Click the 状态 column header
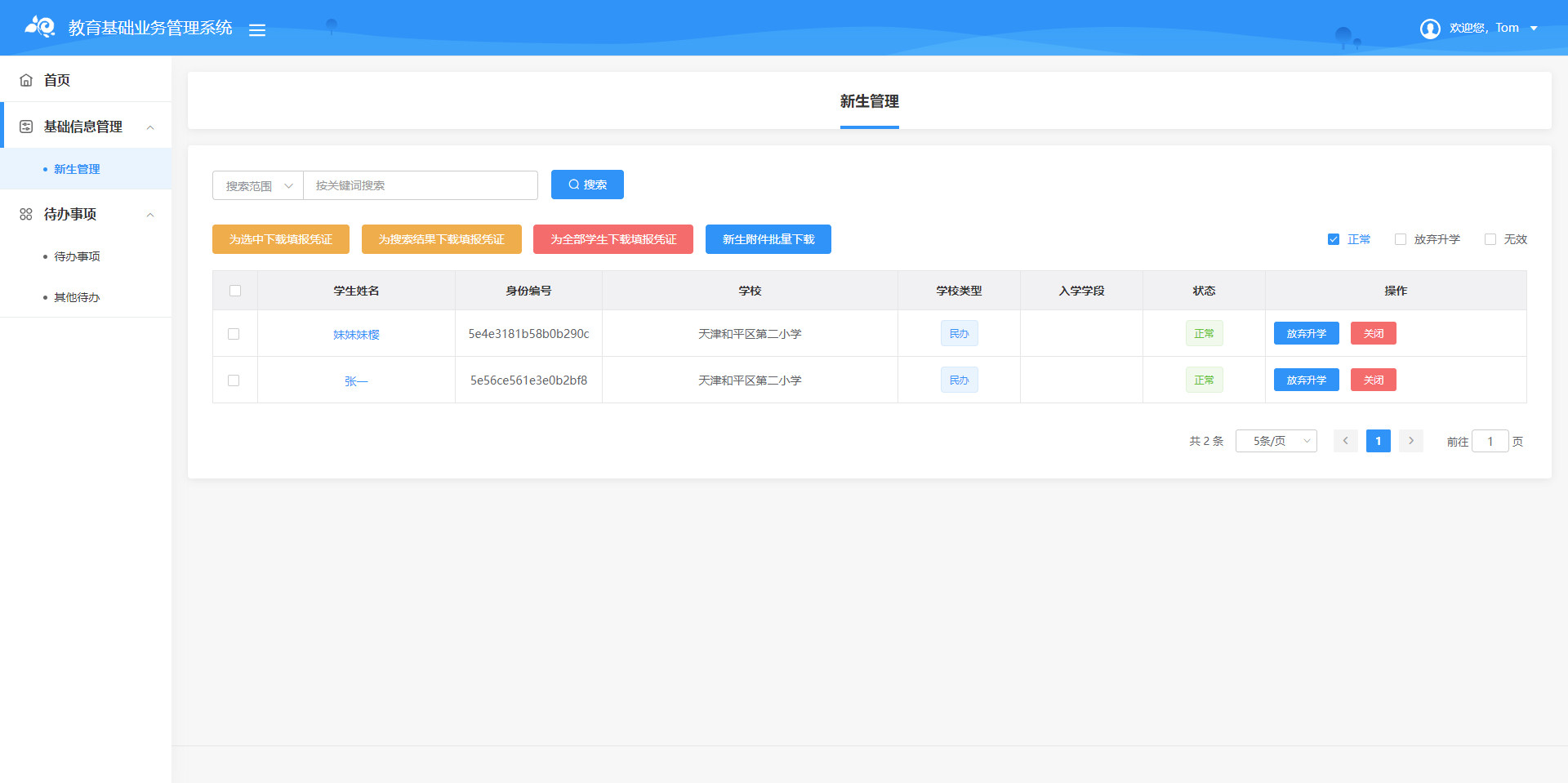1568x783 pixels. (1204, 291)
